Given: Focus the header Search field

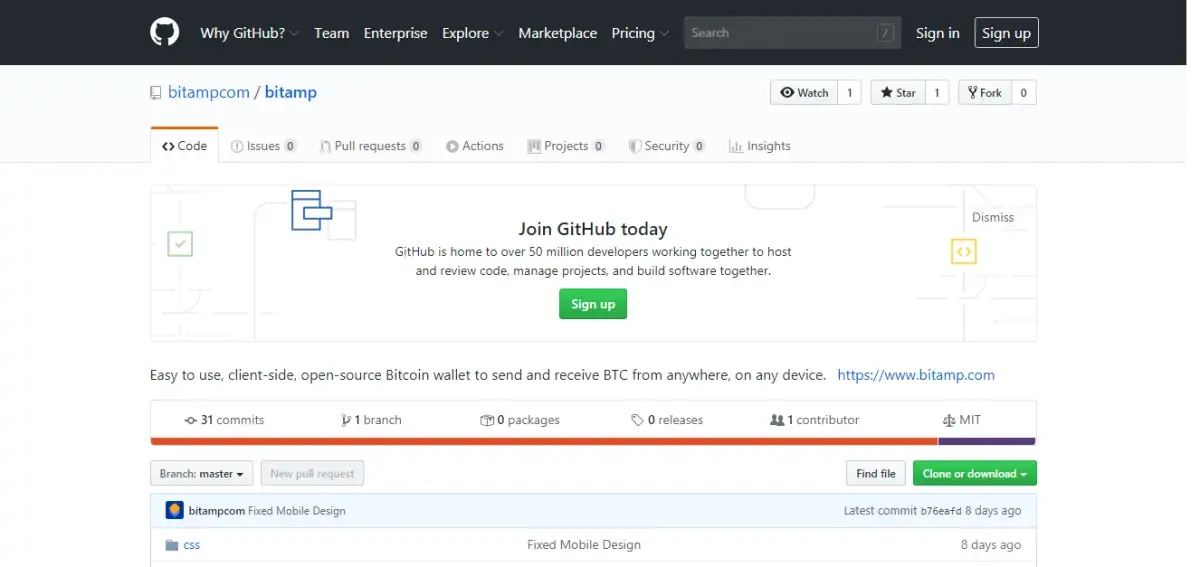Looking at the screenshot, I should pyautogui.click(x=792, y=33).
